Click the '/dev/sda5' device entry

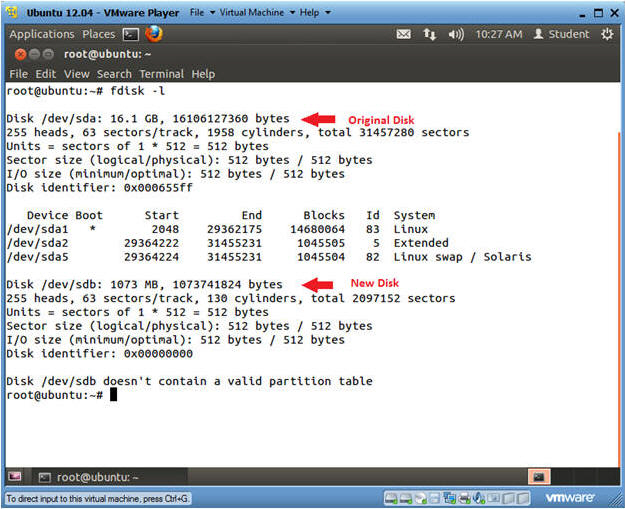(37, 257)
